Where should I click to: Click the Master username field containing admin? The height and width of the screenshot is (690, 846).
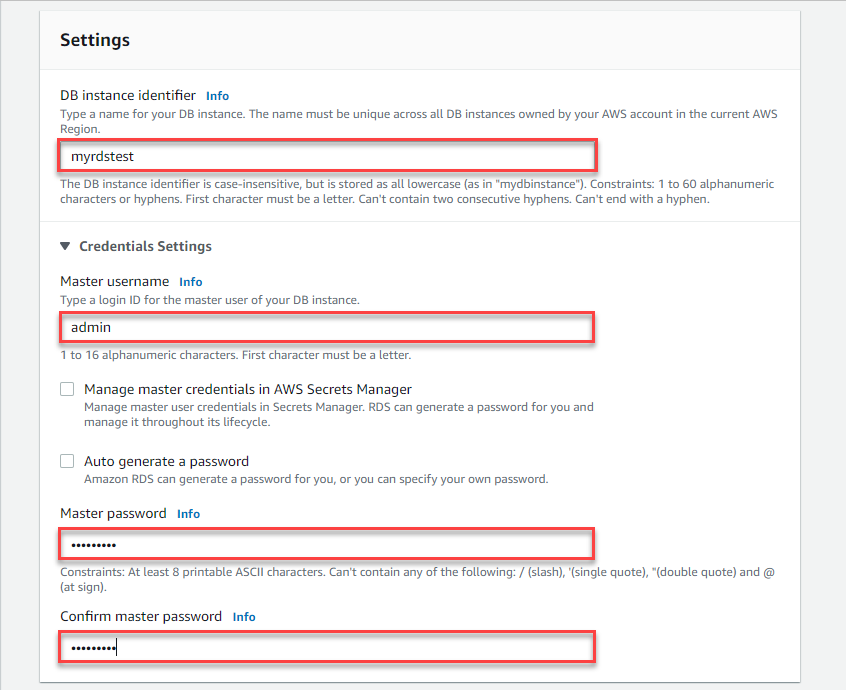[x=327, y=327]
